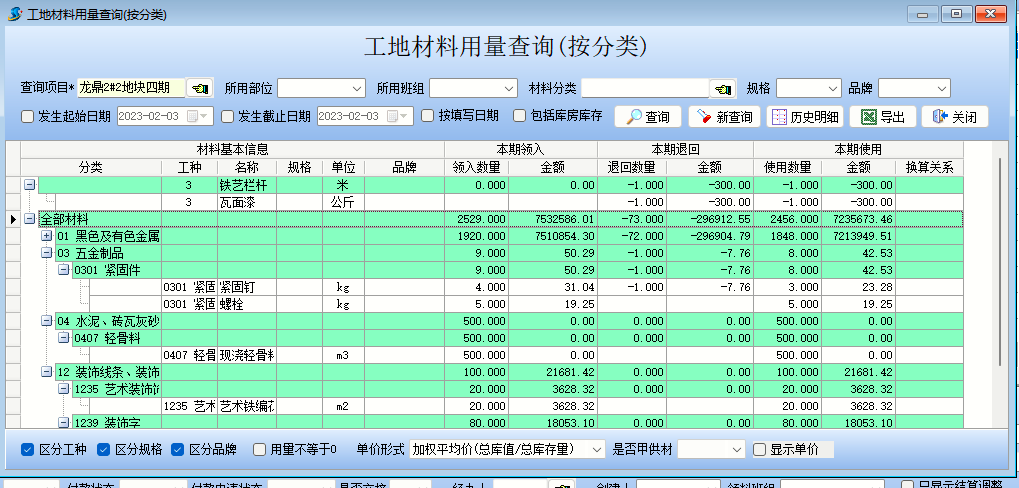Toggle the 包括库房库存 checkbox
Image resolution: width=1019 pixels, height=488 pixels.
520,116
